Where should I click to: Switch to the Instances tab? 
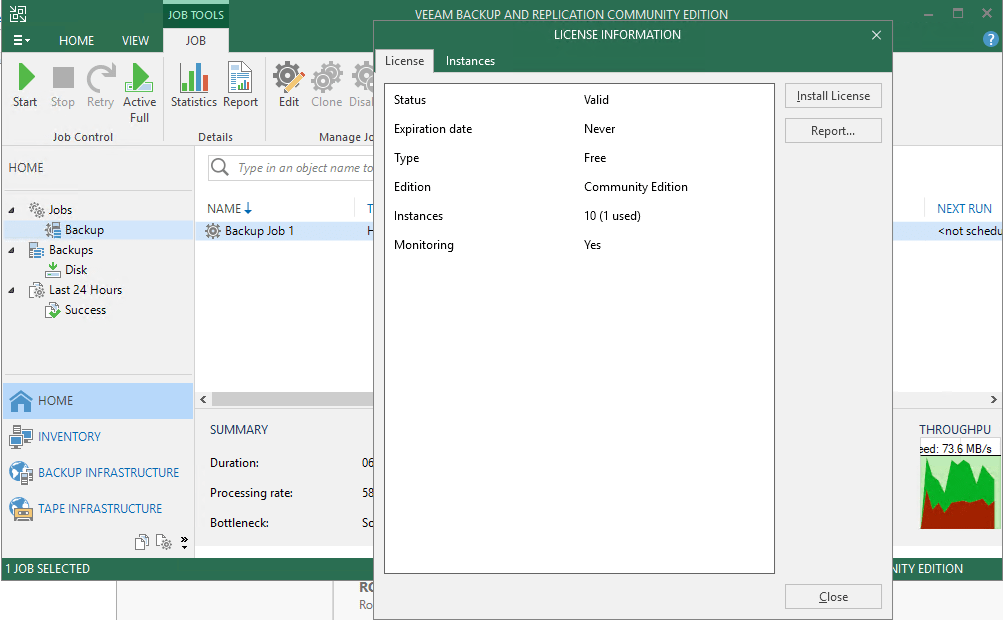pos(470,61)
